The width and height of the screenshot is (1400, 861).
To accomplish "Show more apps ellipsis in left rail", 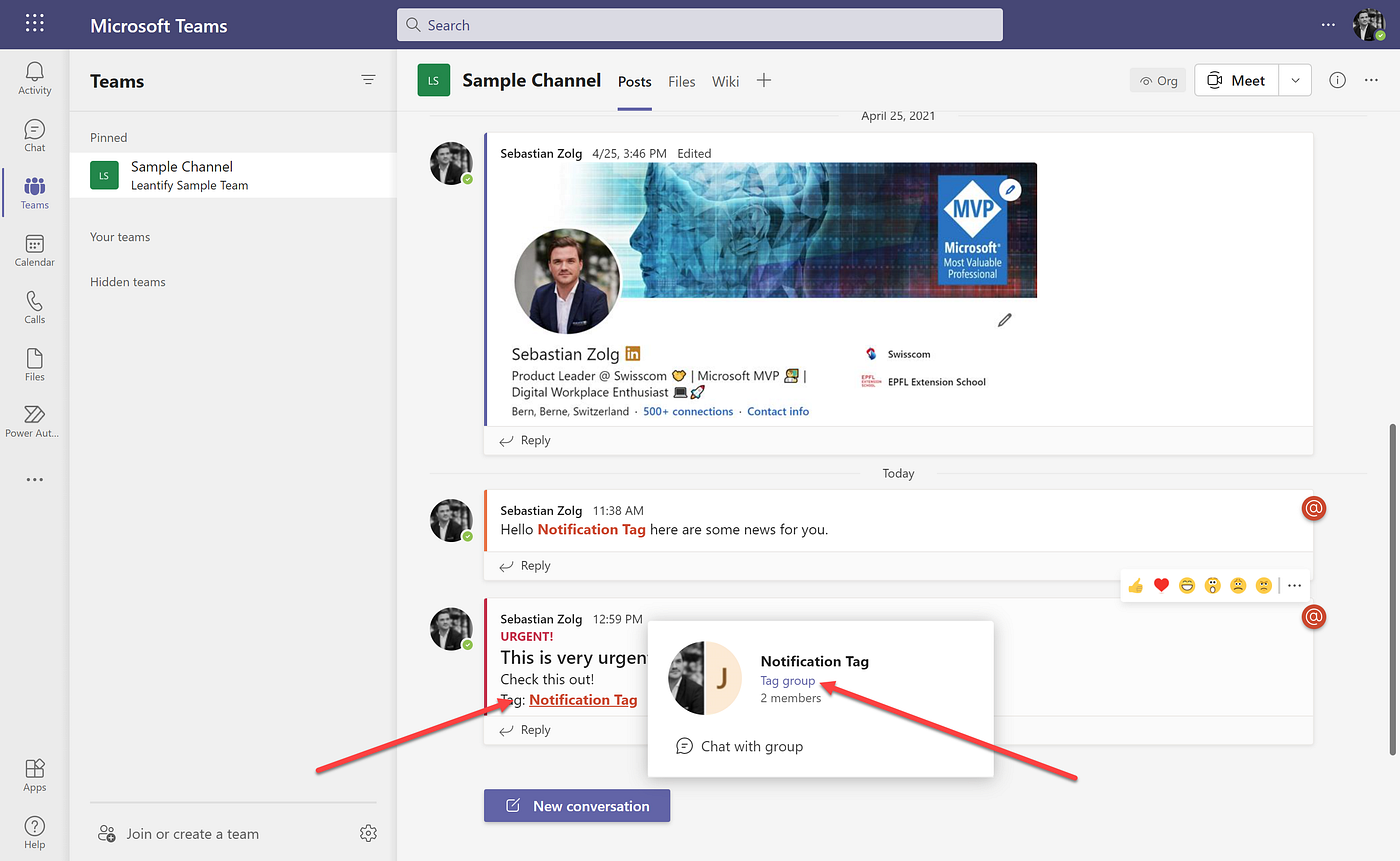I will [35, 480].
